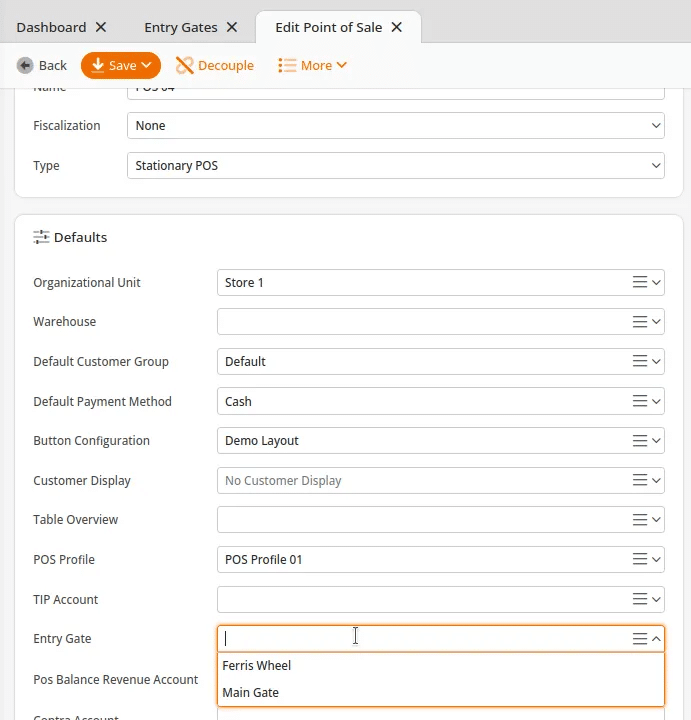This screenshot has width=691, height=720.
Task: Expand the POS Profile chevron
Action: (656, 559)
